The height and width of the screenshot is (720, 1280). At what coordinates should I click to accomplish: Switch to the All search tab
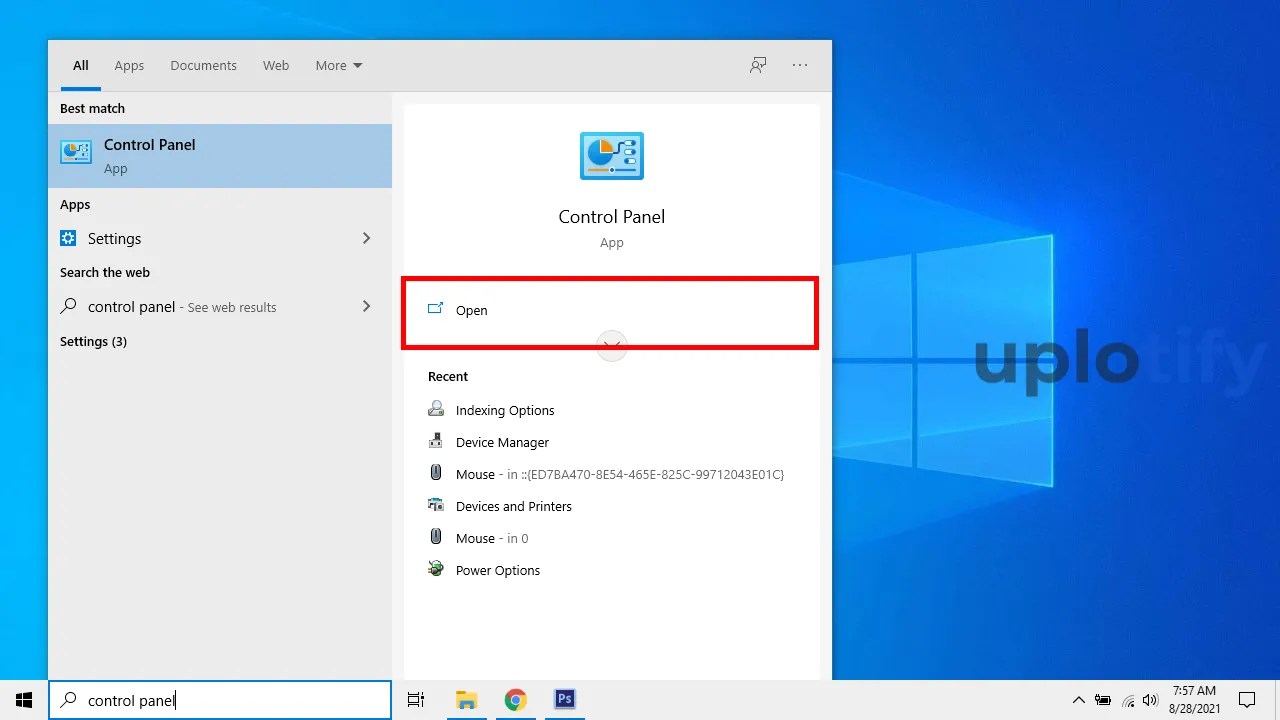click(x=81, y=66)
